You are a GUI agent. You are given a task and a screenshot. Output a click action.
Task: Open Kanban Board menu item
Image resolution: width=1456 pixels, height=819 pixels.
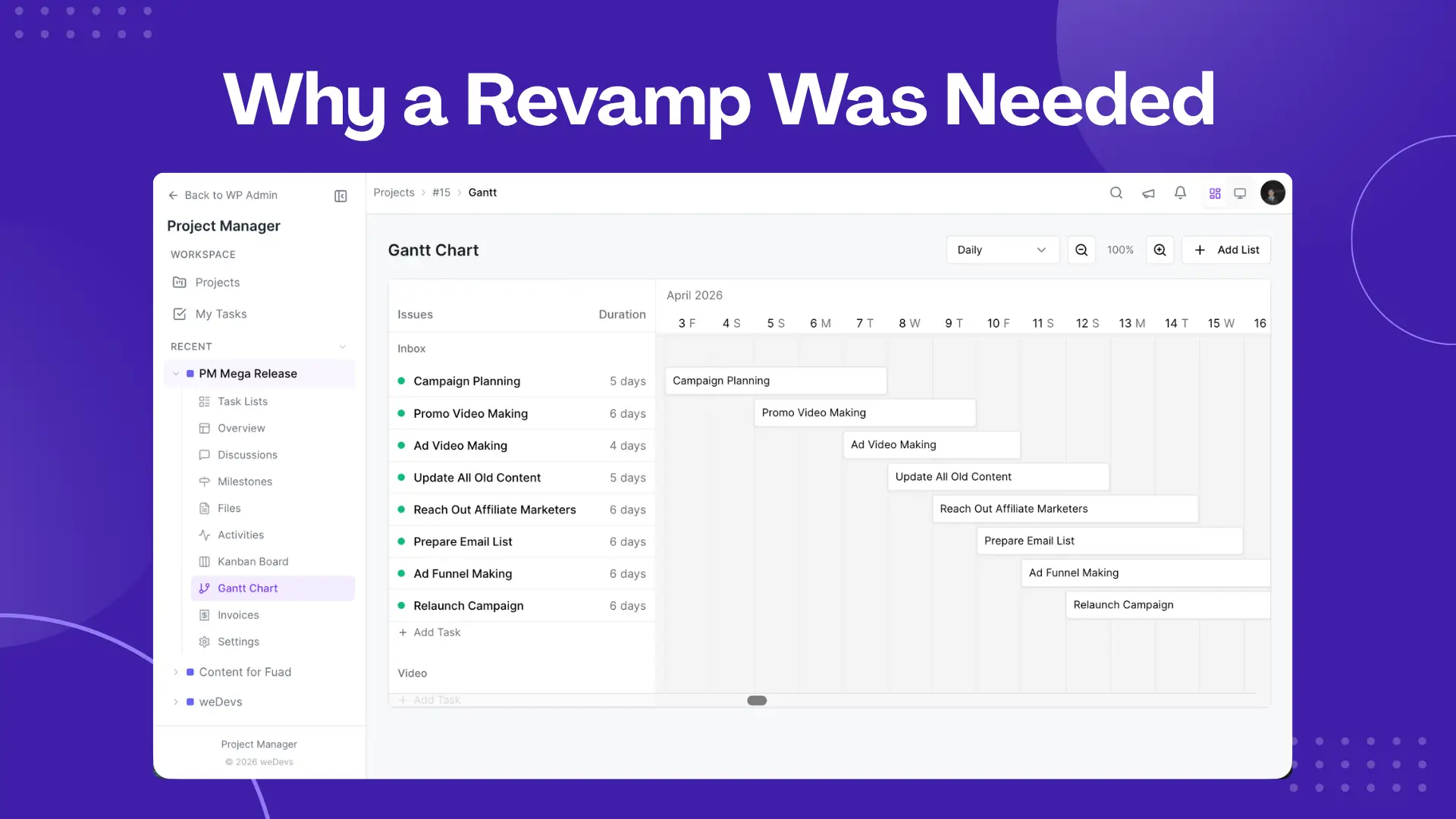point(273,562)
